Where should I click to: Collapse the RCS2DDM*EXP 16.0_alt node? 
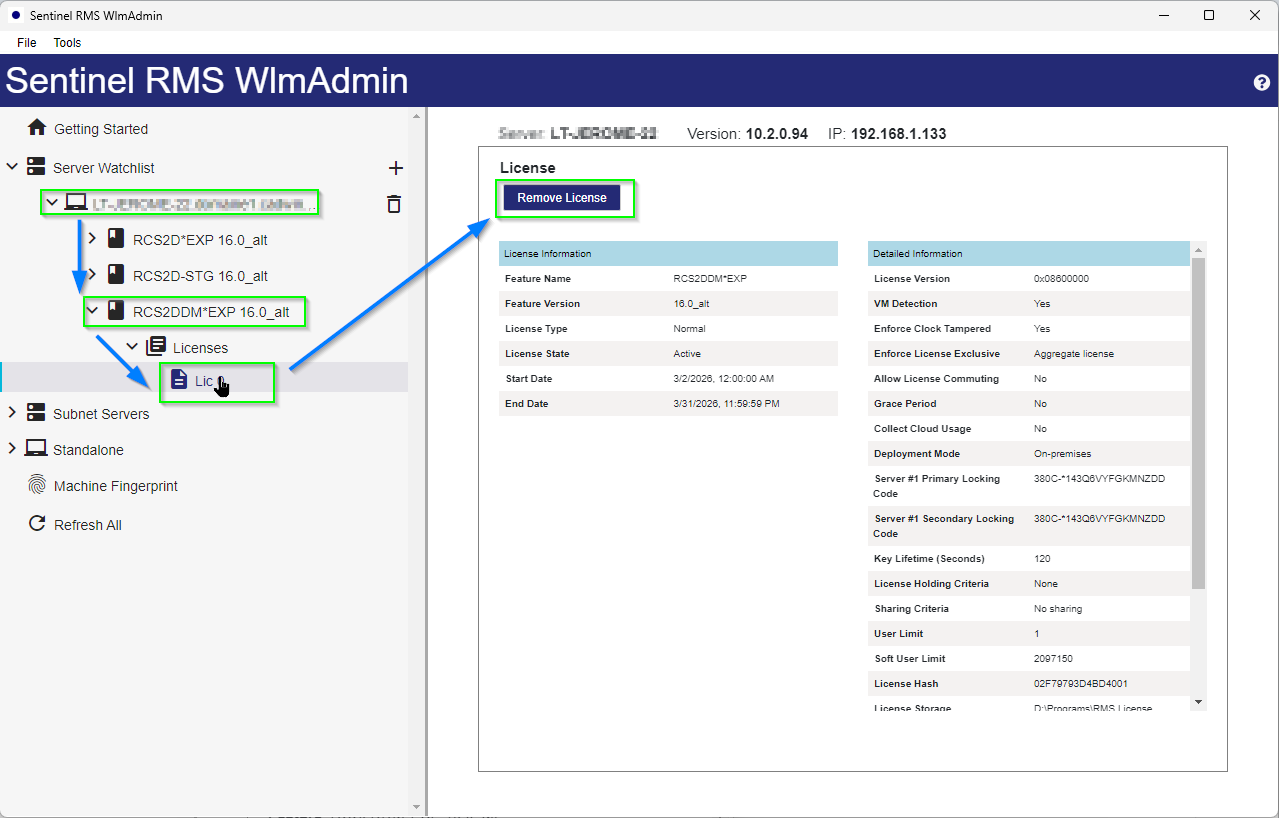(x=92, y=311)
